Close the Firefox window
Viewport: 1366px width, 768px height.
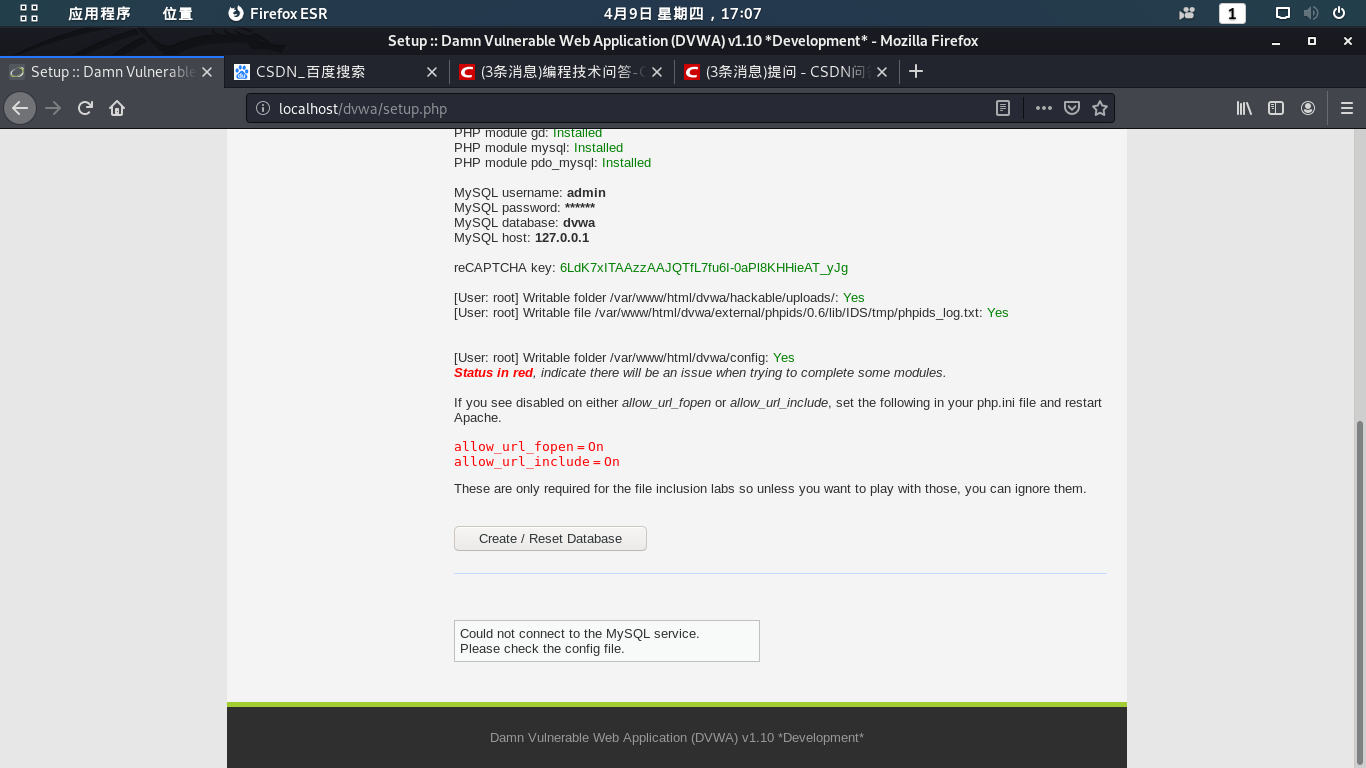click(1348, 41)
